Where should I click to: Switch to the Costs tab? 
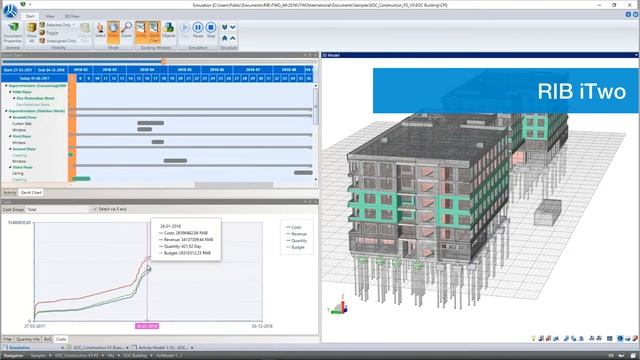61,339
